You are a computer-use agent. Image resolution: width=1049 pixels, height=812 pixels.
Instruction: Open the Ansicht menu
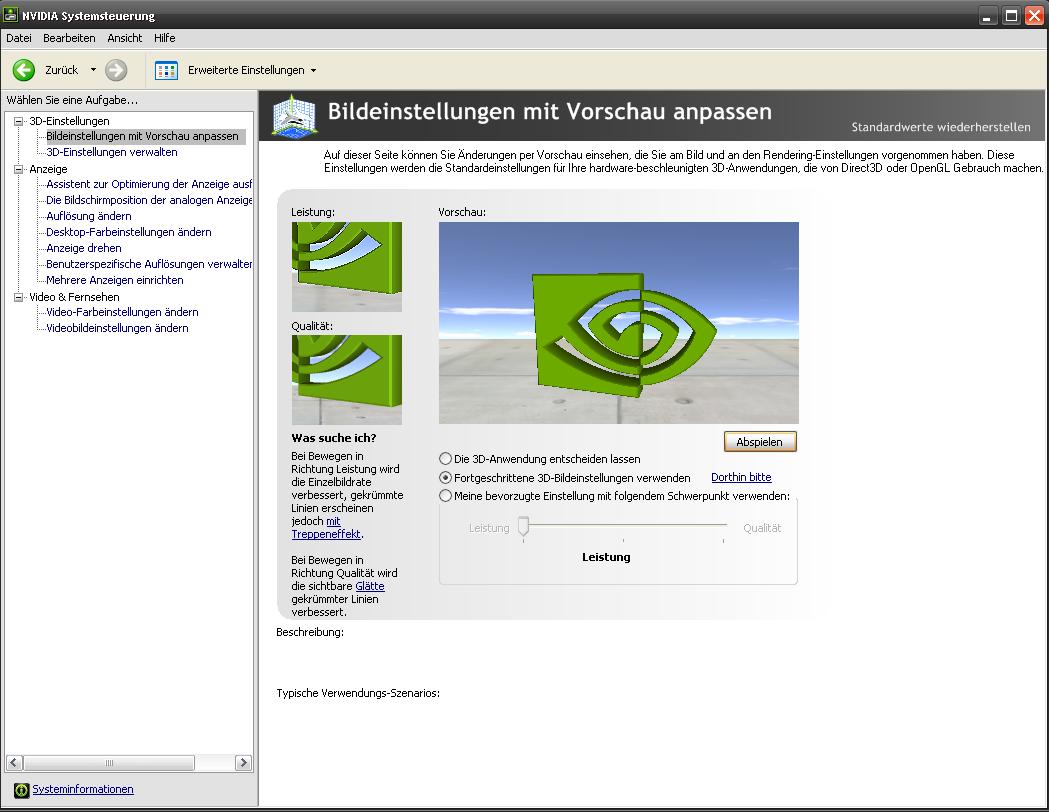pos(124,38)
